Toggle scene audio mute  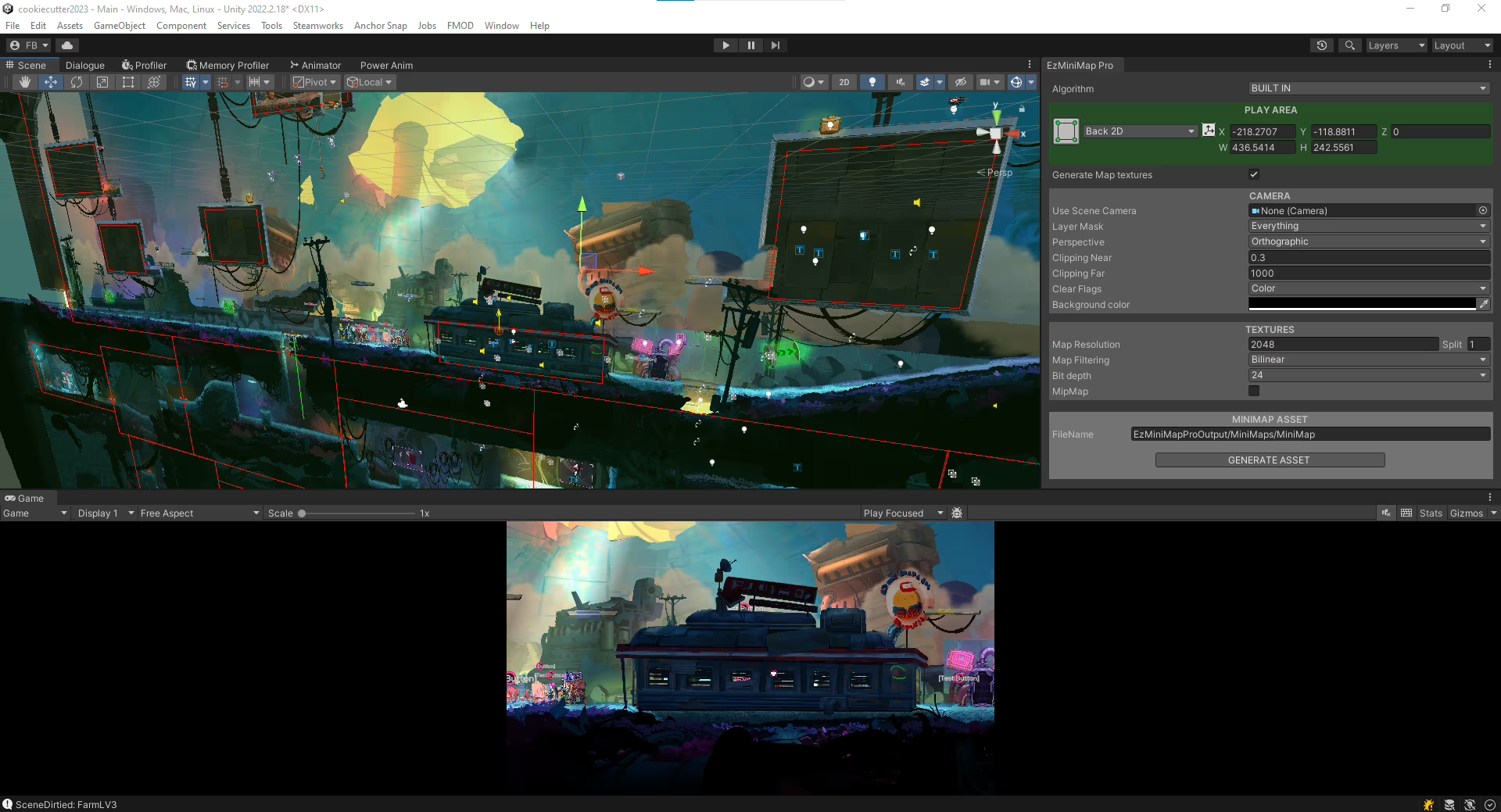(x=901, y=82)
